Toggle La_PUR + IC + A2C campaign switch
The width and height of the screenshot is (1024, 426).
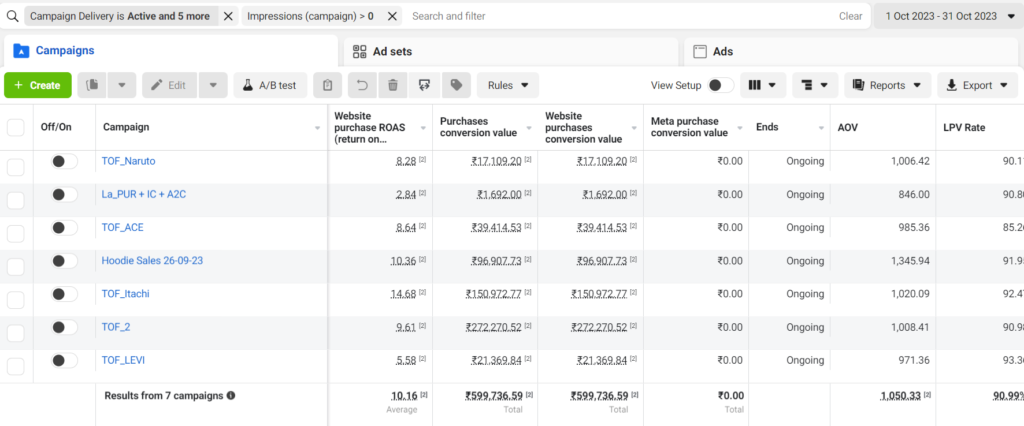click(x=64, y=194)
